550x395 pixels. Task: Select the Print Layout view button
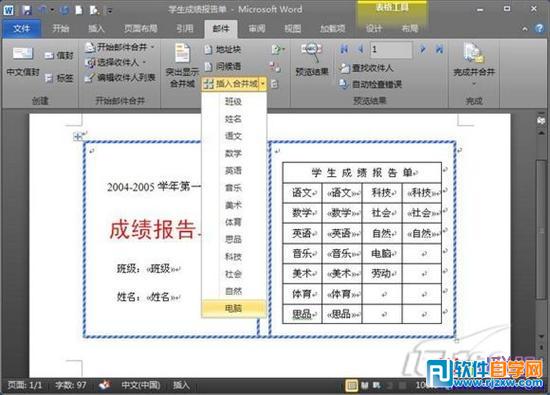point(351,386)
